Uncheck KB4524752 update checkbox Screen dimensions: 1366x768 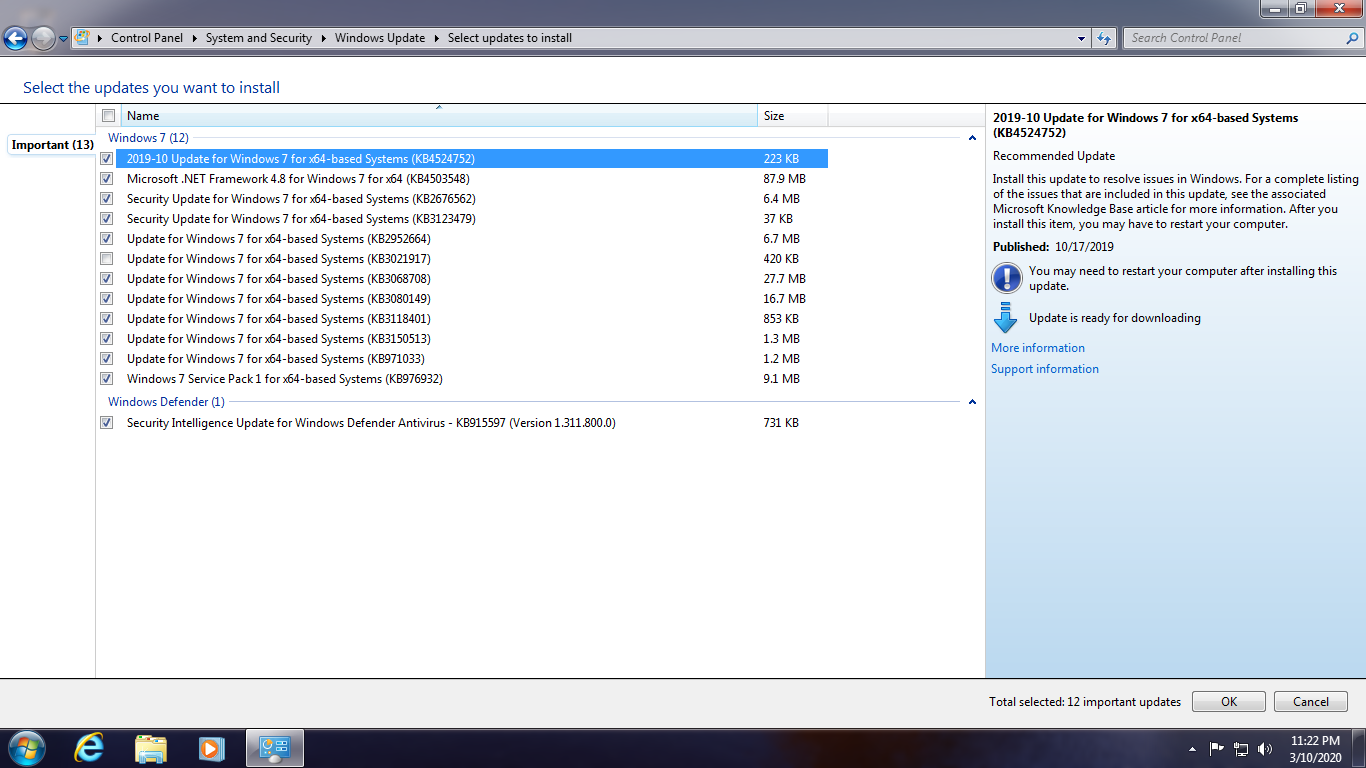(107, 159)
